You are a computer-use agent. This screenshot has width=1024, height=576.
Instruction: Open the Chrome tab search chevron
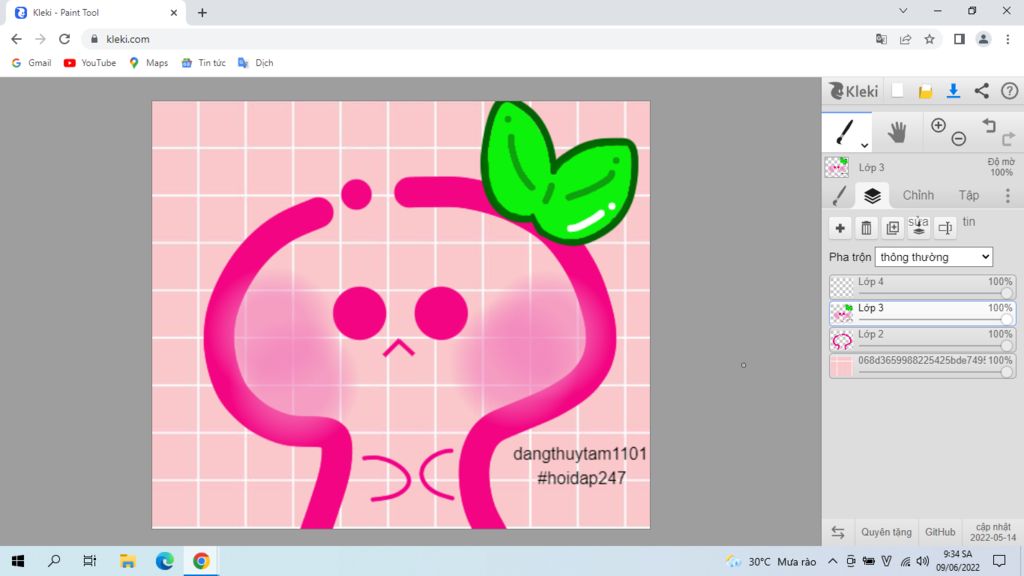(903, 10)
